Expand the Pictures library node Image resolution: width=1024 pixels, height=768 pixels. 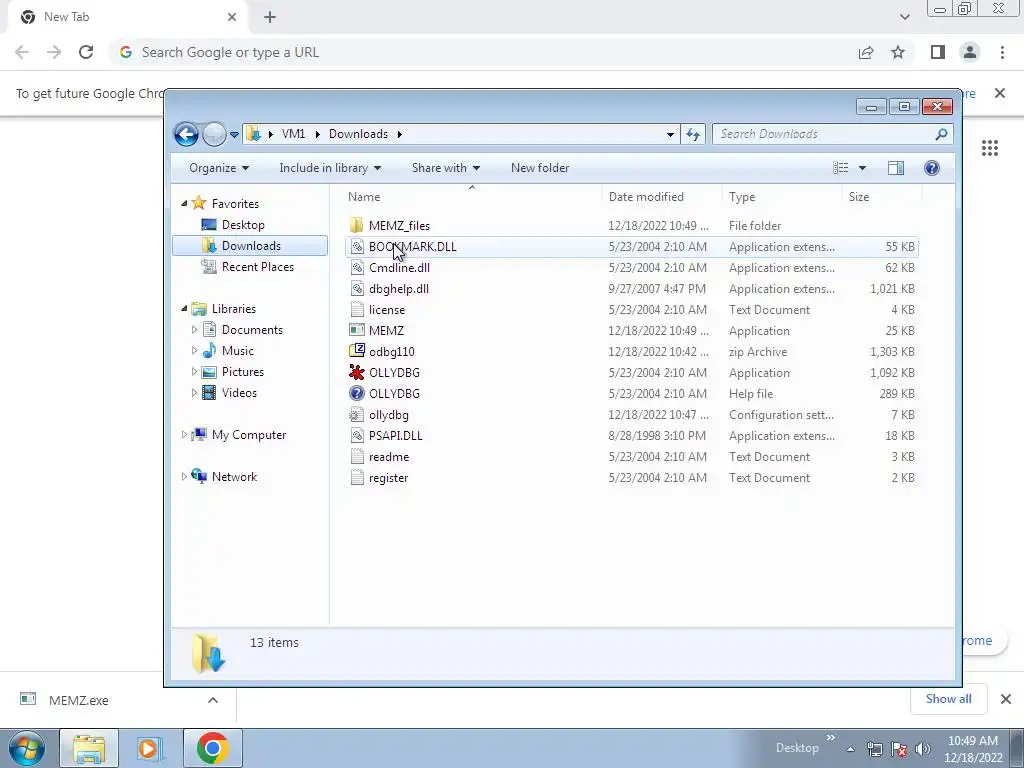click(194, 372)
